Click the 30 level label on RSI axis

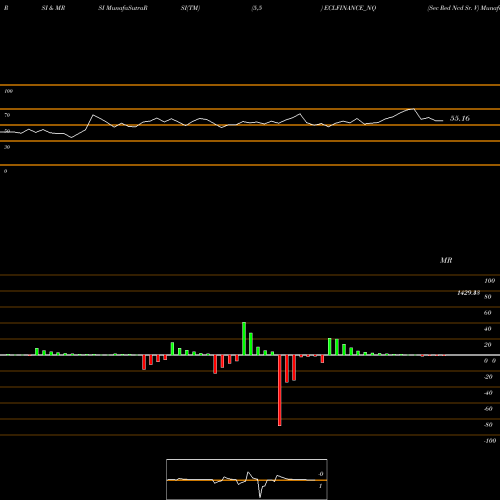point(7,147)
